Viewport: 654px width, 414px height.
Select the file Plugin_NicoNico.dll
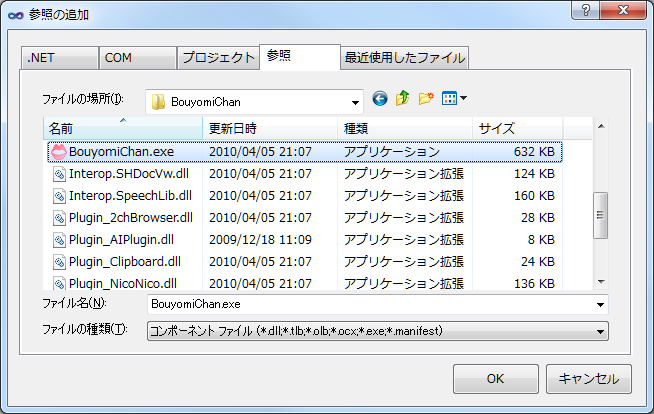point(123,284)
